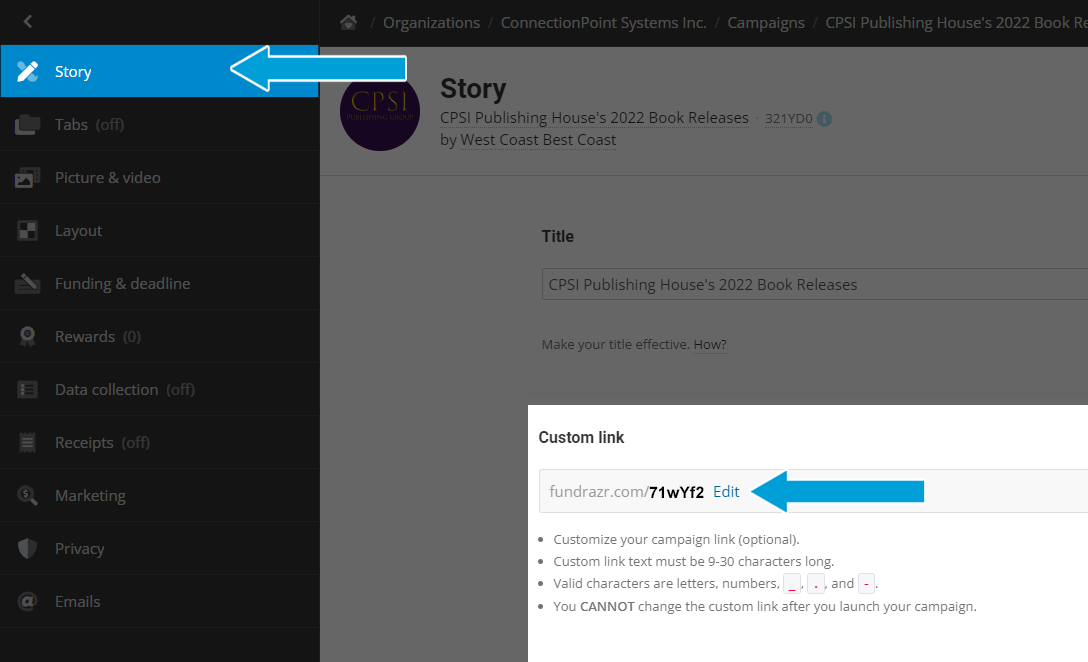The image size is (1088, 662).
Task: Open Picture & video section
Action: tap(160, 178)
